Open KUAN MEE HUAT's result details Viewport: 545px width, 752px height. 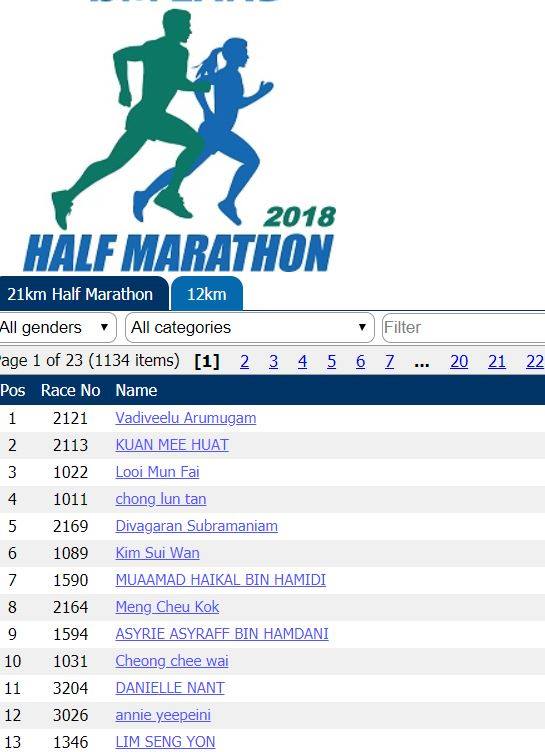click(x=172, y=445)
